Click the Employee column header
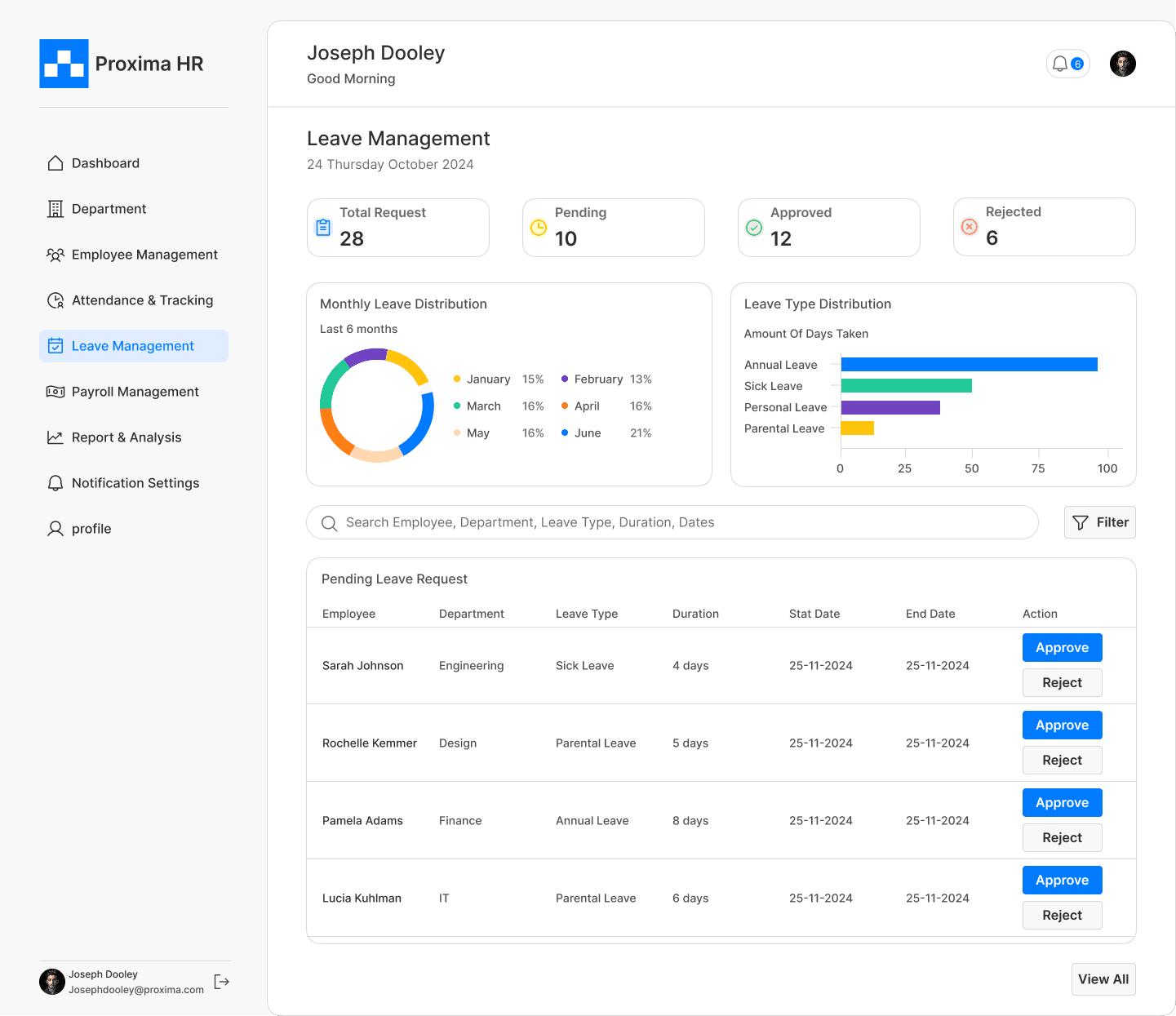The height and width of the screenshot is (1016, 1176). (349, 614)
